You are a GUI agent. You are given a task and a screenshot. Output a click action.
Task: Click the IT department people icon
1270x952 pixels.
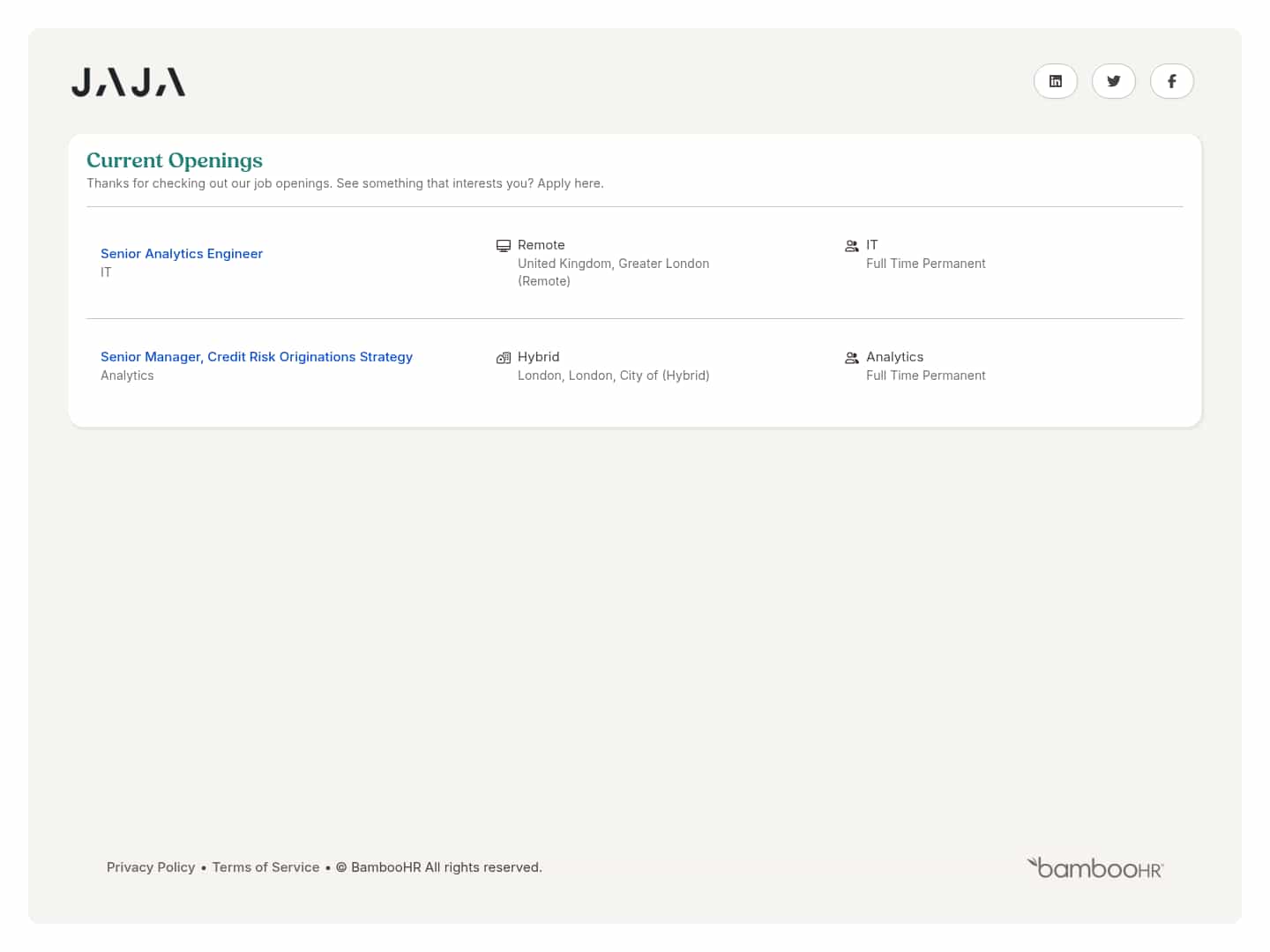pos(852,246)
